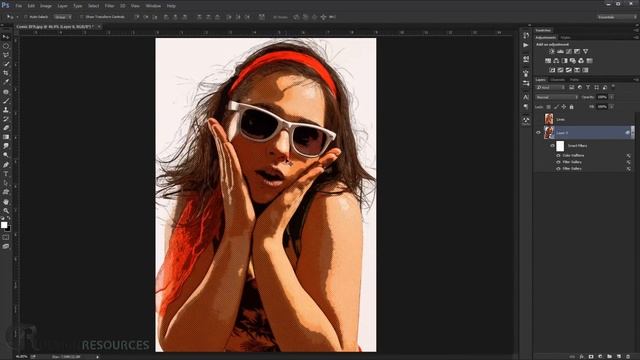Select the Horizontal Type tool

tap(6, 174)
